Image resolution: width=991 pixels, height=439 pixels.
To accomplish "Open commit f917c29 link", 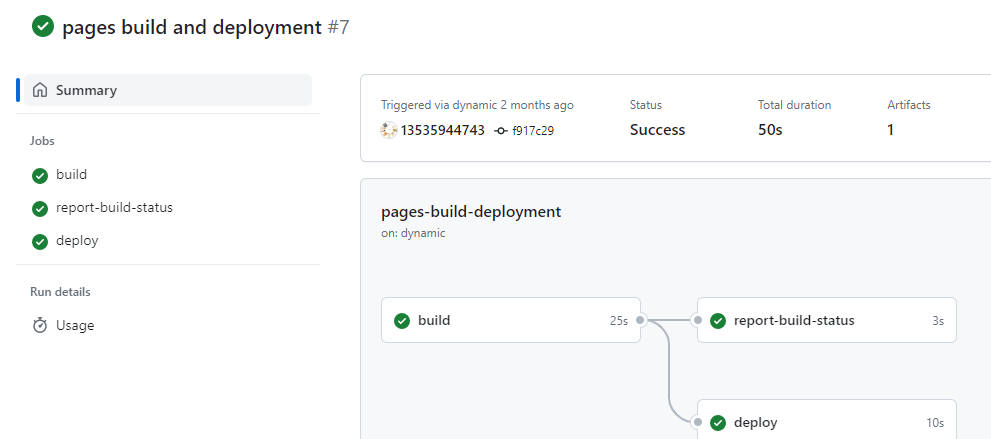I will click(x=533, y=131).
